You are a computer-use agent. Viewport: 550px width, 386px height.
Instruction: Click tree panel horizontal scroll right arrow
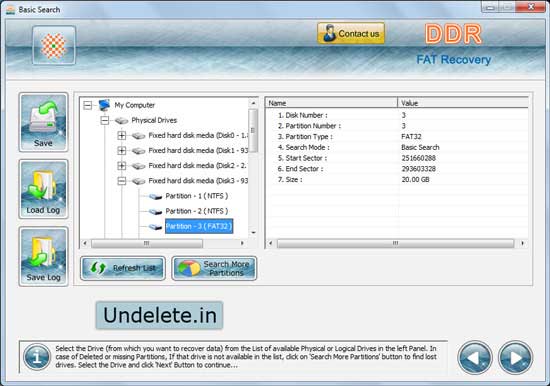click(242, 243)
